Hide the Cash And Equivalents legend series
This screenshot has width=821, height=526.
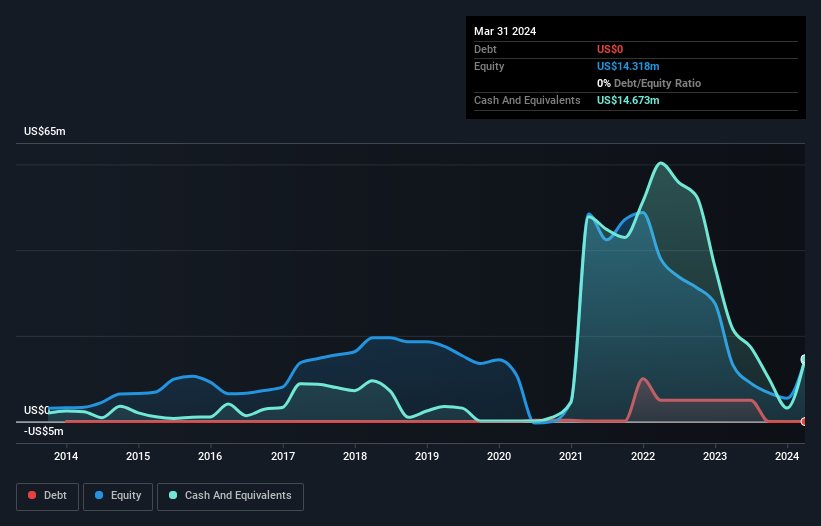(230, 495)
